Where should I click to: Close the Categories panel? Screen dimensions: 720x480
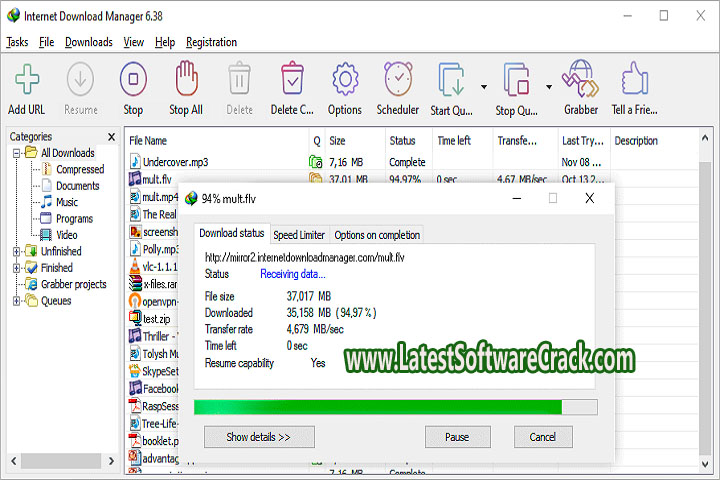(112, 137)
